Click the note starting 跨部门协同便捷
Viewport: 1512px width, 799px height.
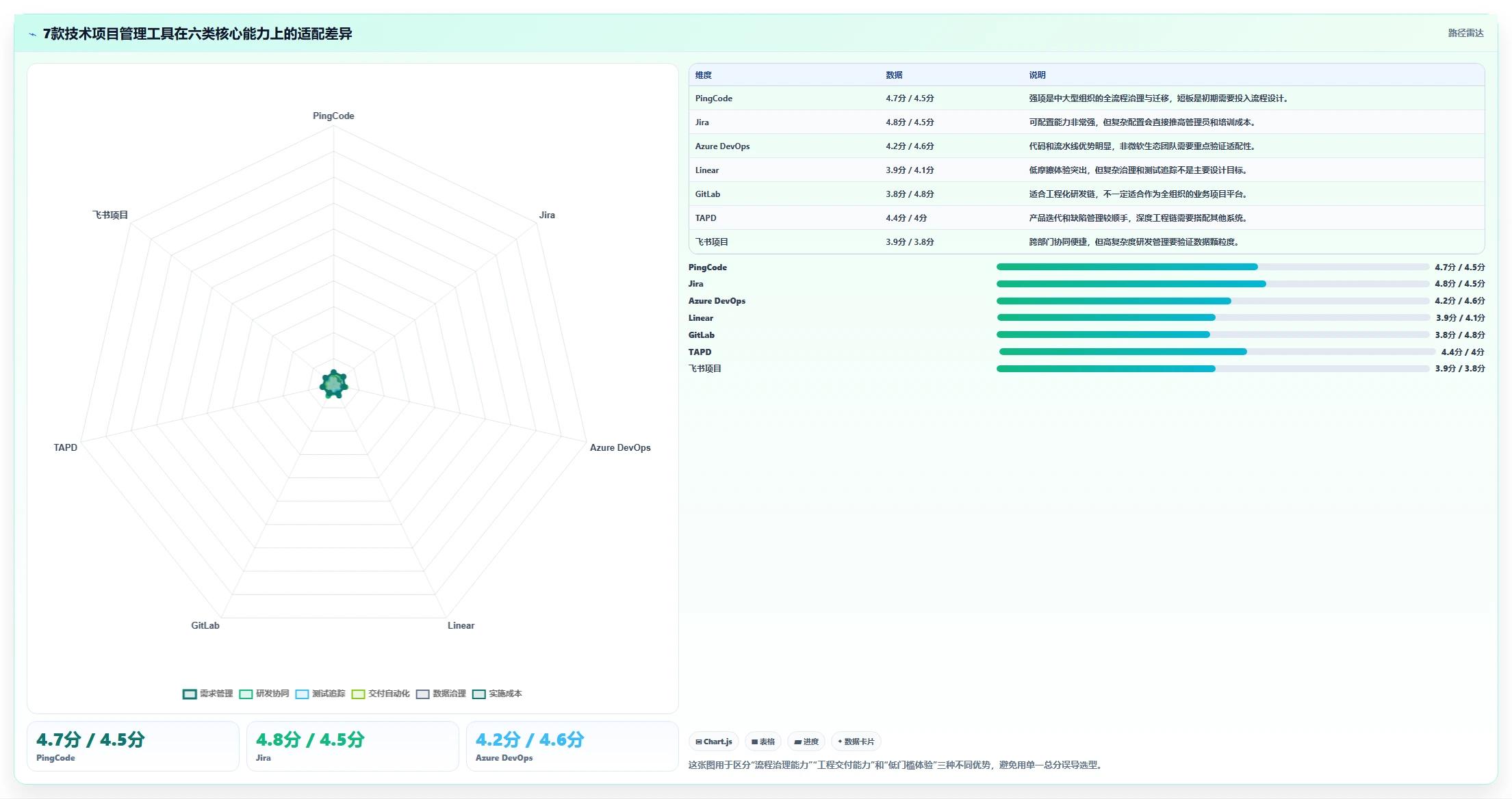pos(1135,242)
